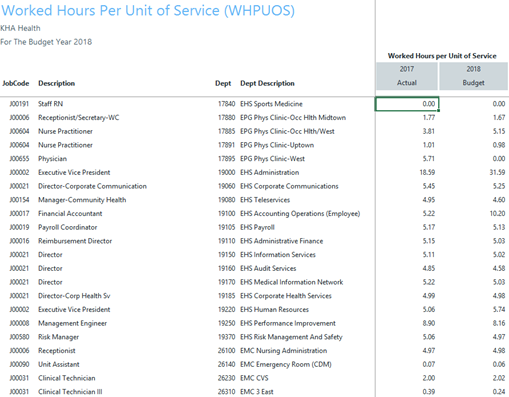Click the Worked Hours per Unit of Service group header
The height and width of the screenshot is (397, 509).
pos(442,56)
